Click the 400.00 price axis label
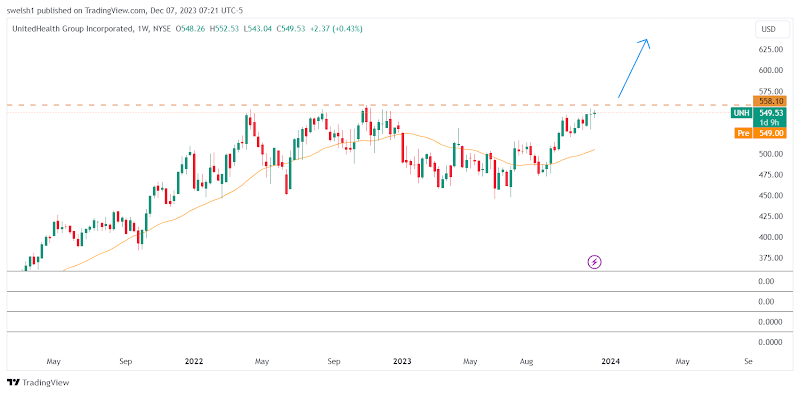This screenshot has height=394, width=800. pyautogui.click(x=771, y=237)
